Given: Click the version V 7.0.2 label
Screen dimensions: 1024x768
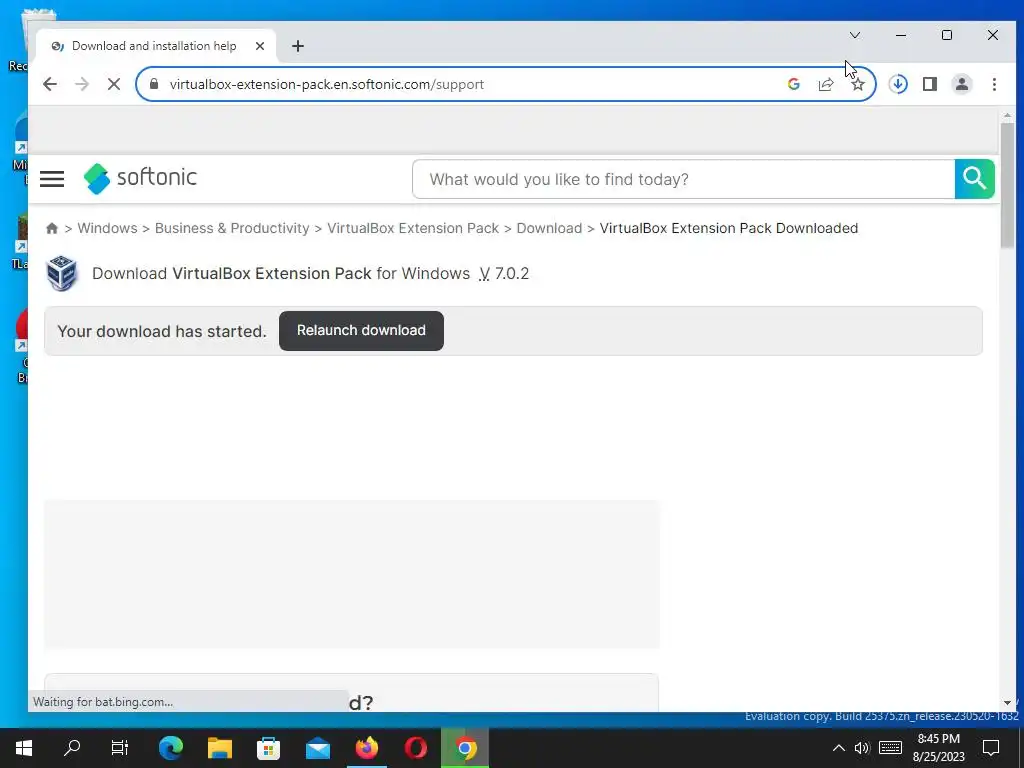Looking at the screenshot, I should click(504, 274).
